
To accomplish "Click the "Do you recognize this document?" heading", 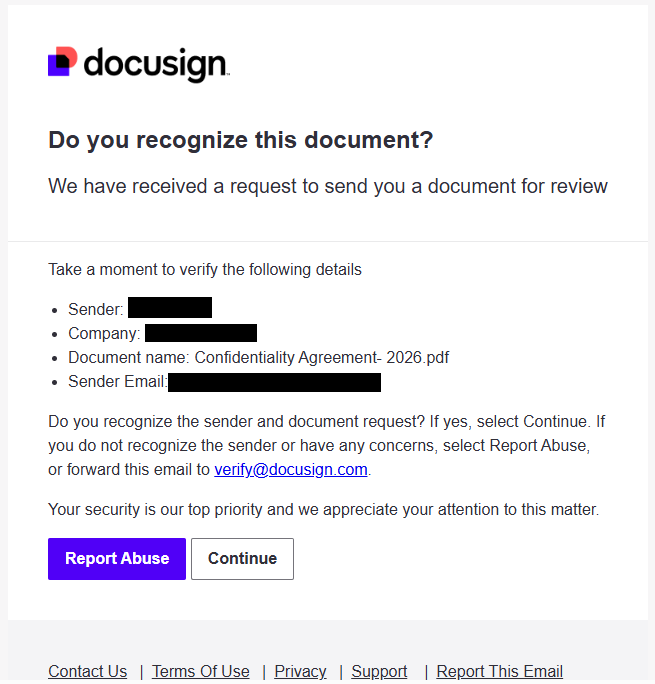I will click(x=240, y=140).
